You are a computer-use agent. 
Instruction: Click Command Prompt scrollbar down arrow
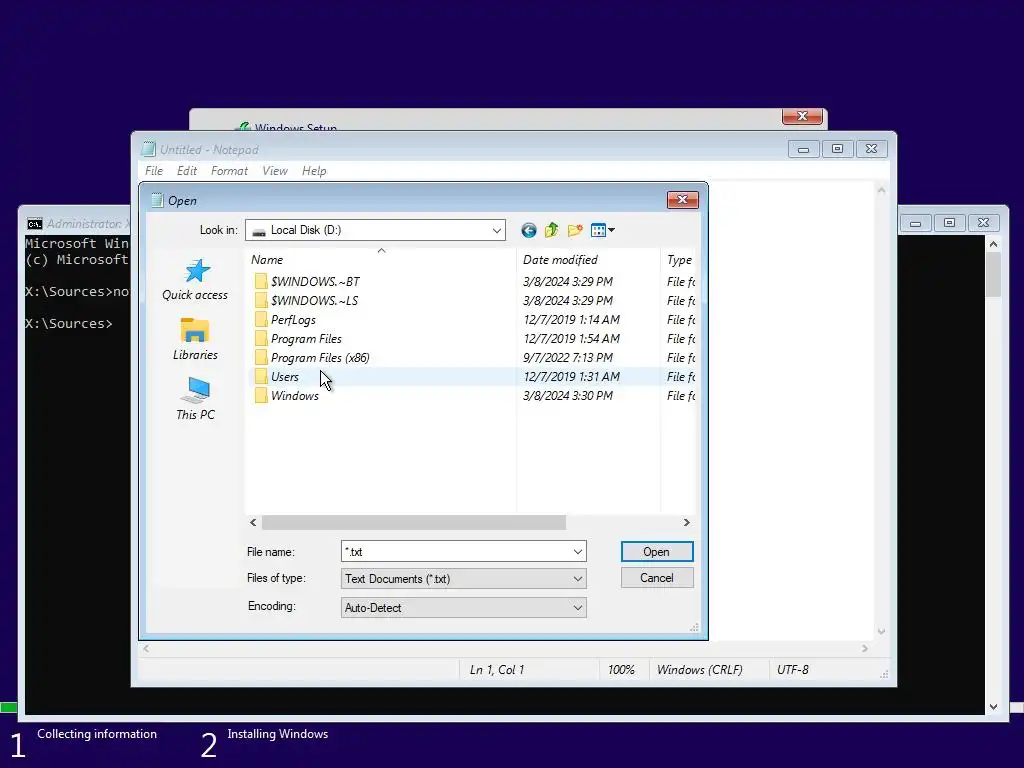point(993,706)
